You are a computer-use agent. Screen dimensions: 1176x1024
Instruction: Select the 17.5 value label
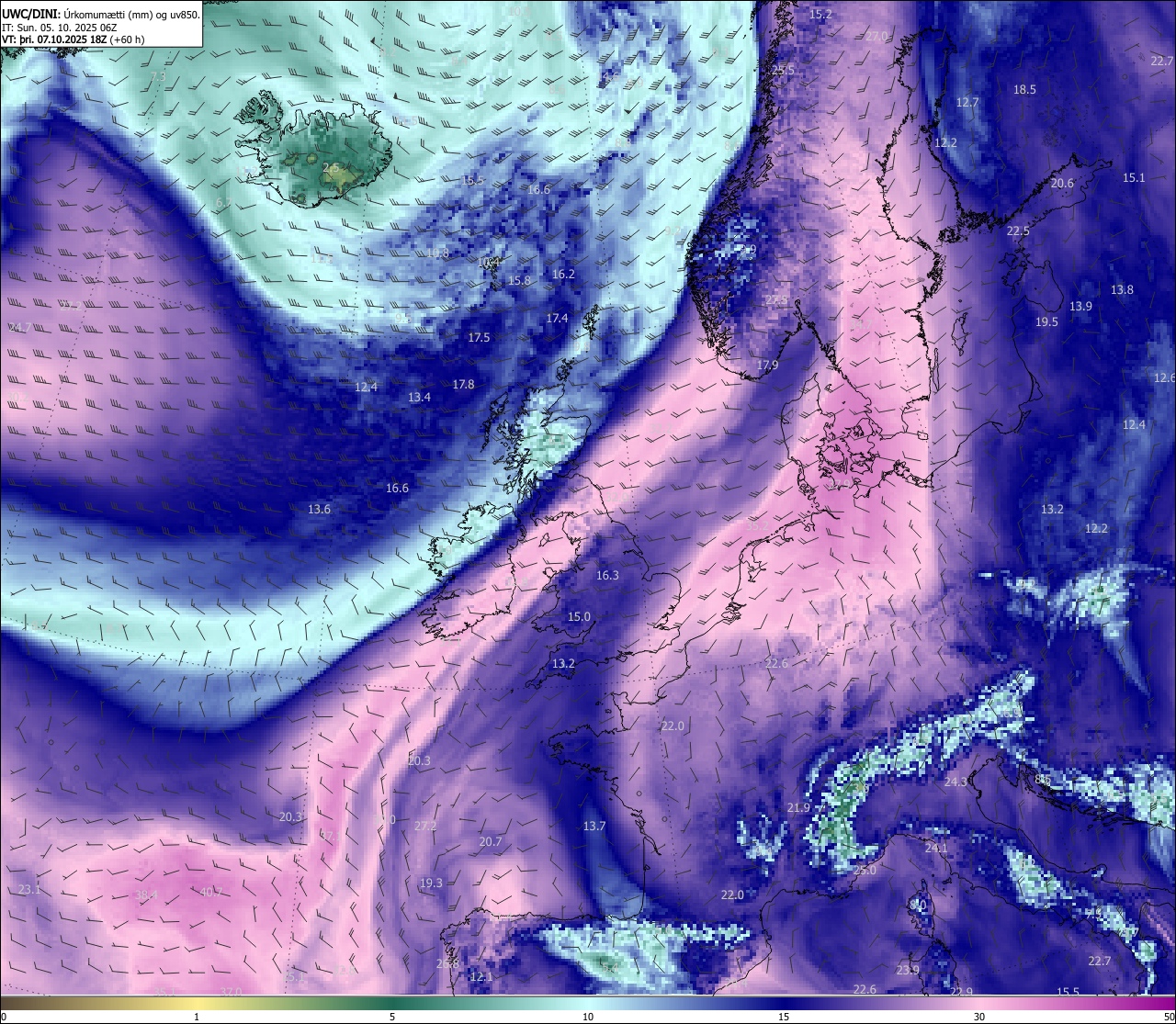[x=479, y=338]
